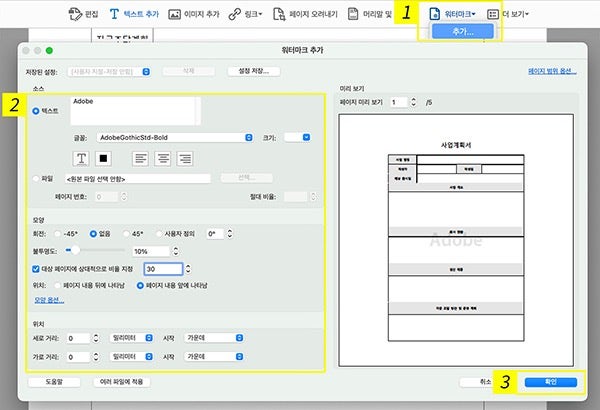
Task: Click the 세로 거리 value field
Action: [x=78, y=338]
